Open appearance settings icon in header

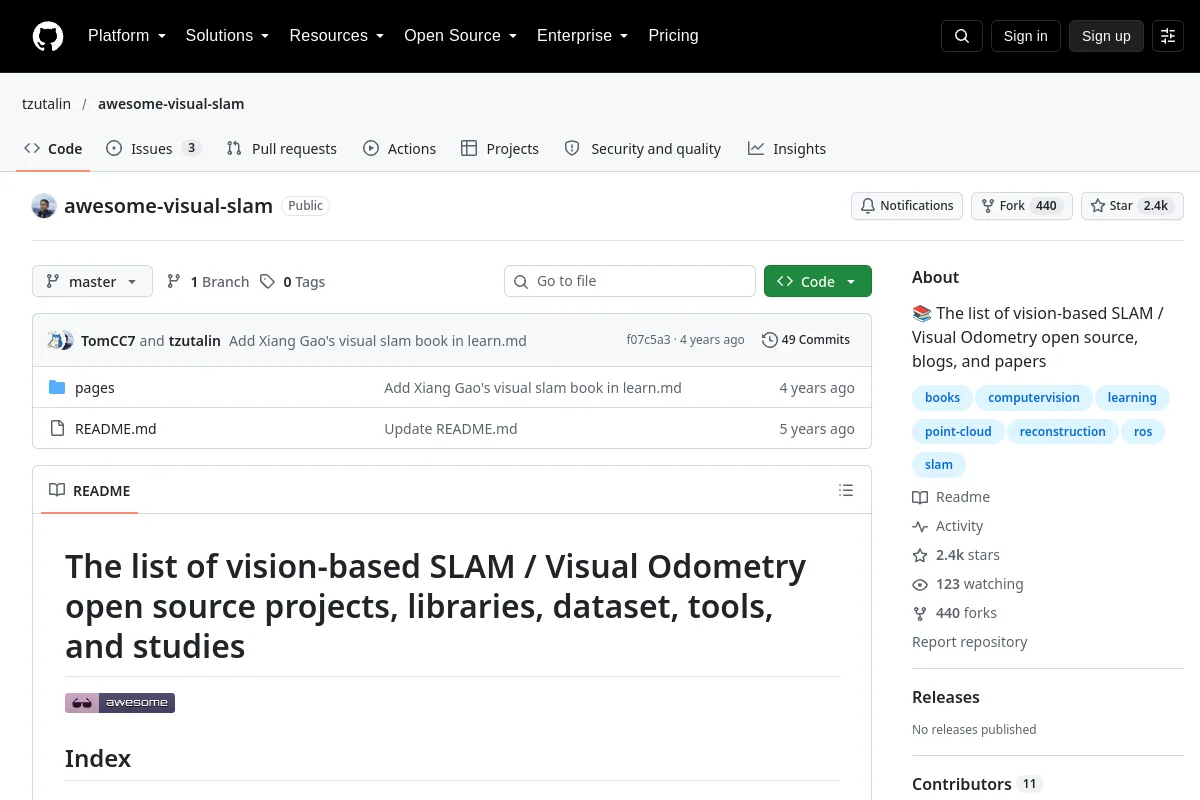click(x=1168, y=36)
